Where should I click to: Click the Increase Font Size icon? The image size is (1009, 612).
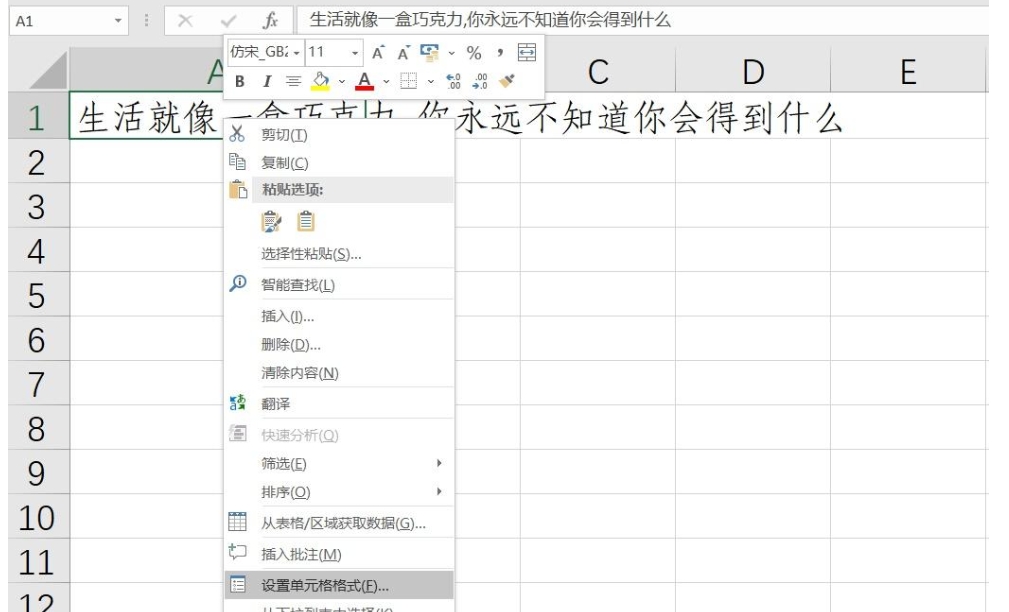click(x=378, y=53)
